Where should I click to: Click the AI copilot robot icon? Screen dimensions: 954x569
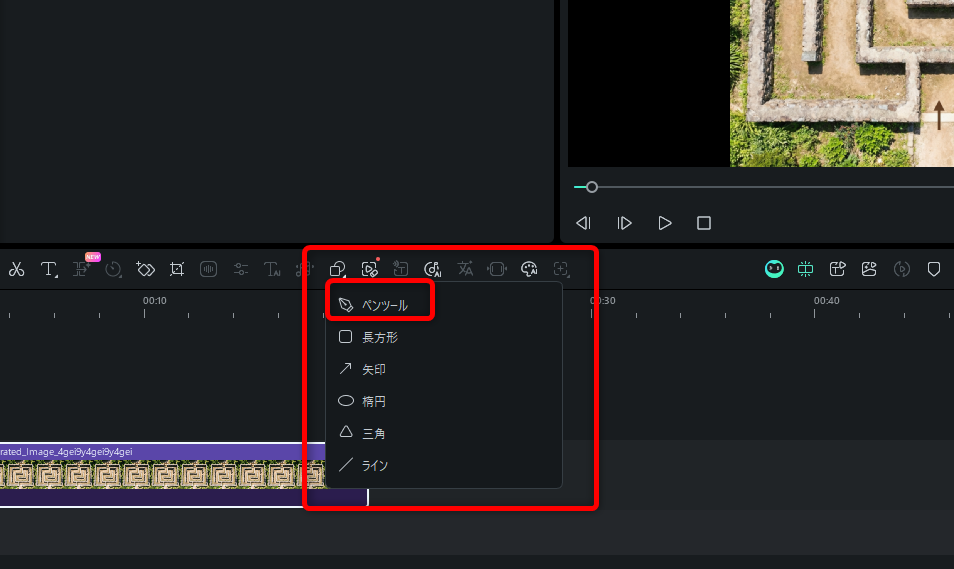(774, 269)
